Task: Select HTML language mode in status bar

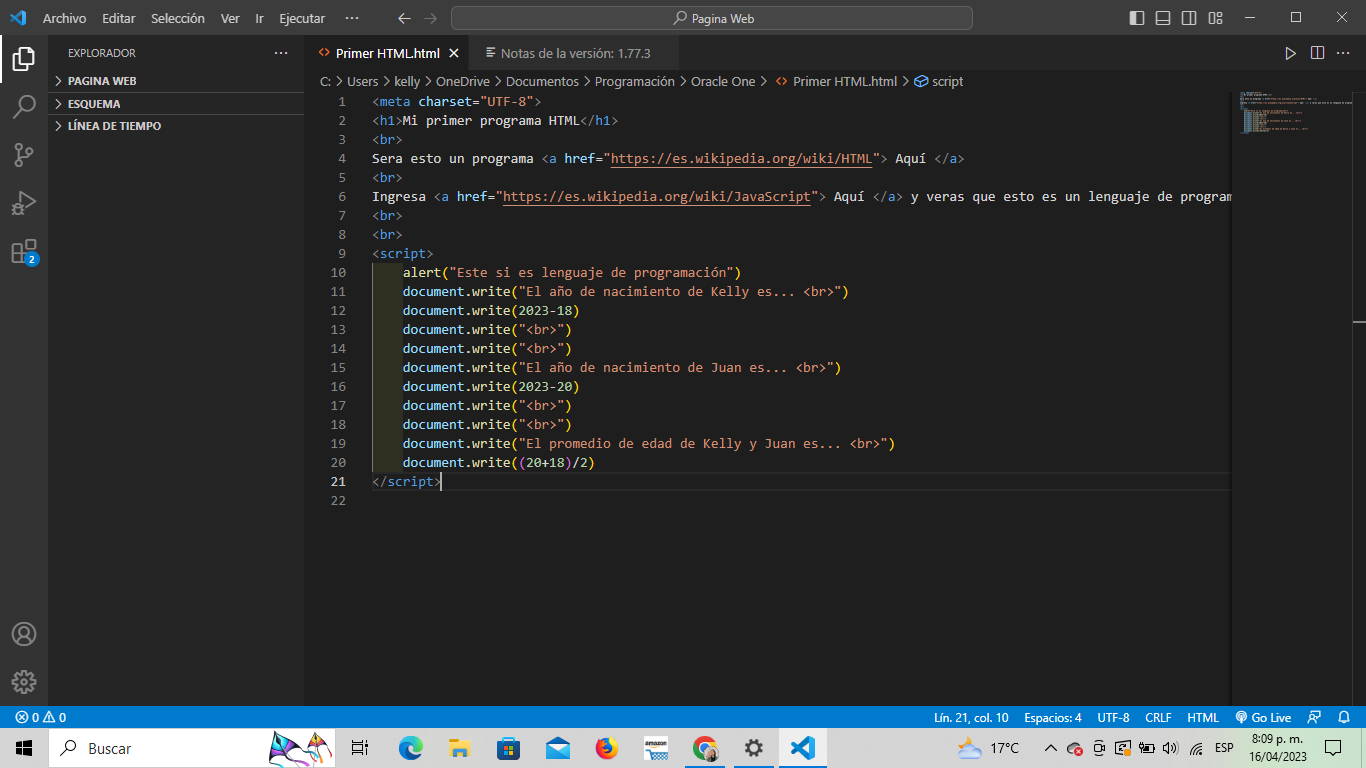Action: [x=1203, y=717]
